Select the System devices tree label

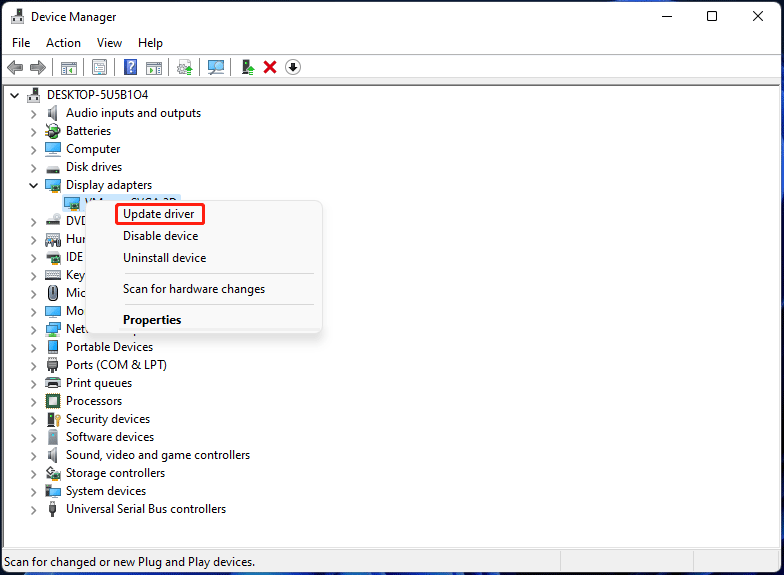coord(106,491)
